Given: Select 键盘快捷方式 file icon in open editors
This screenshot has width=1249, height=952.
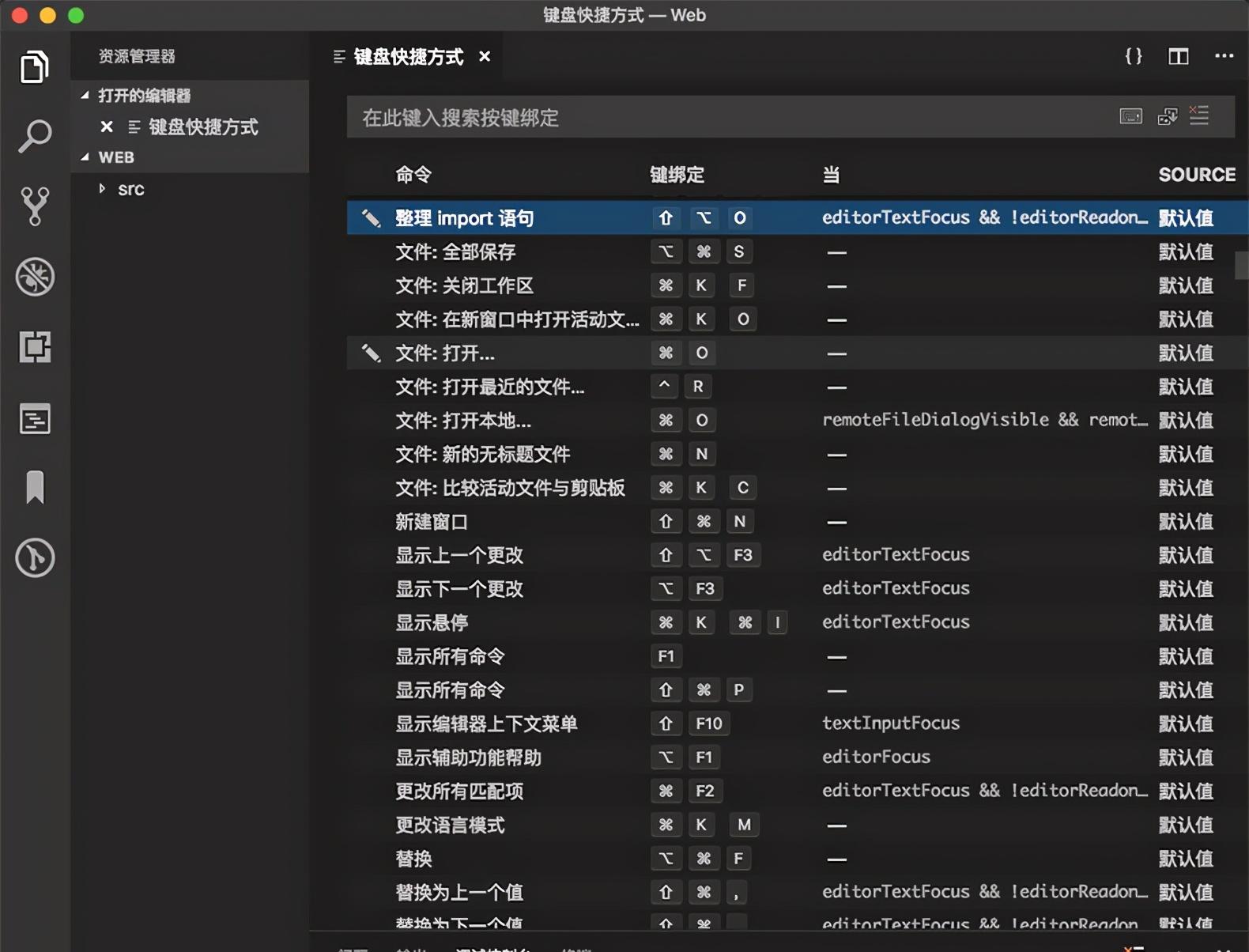Looking at the screenshot, I should 134,127.
